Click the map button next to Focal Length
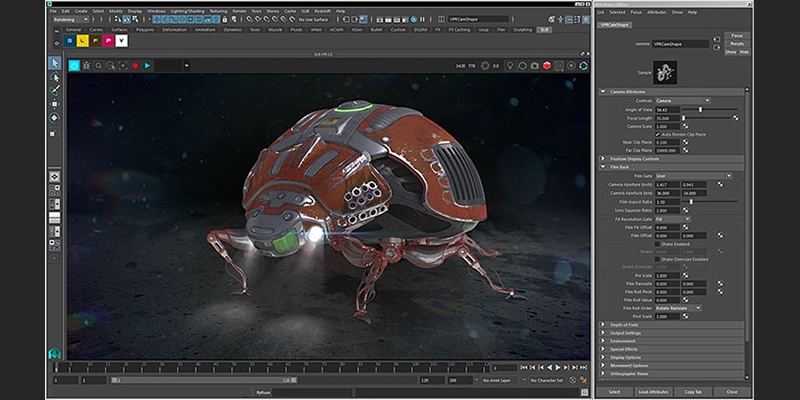 (x=735, y=118)
